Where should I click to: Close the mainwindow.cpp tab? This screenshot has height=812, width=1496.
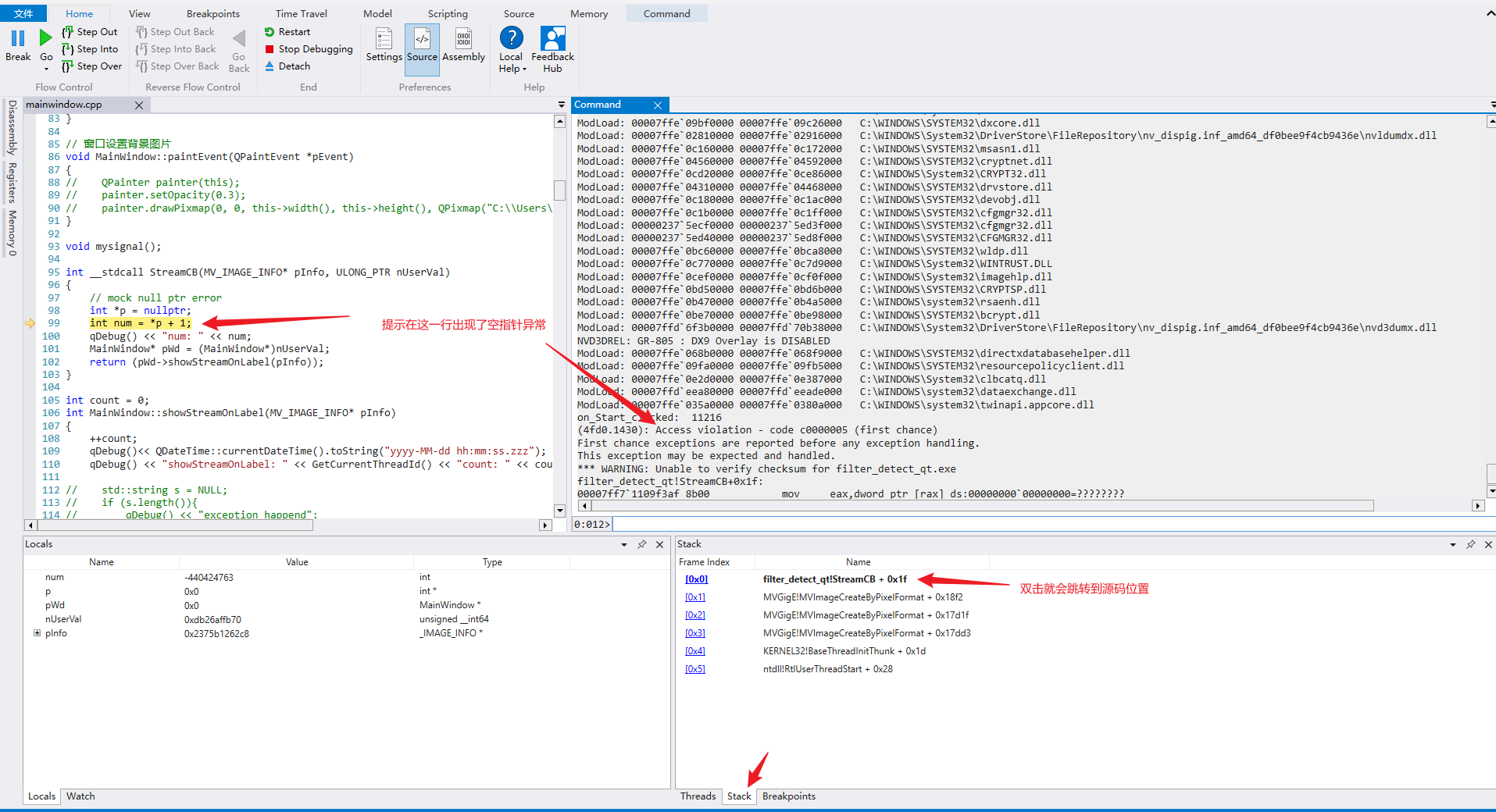click(139, 105)
